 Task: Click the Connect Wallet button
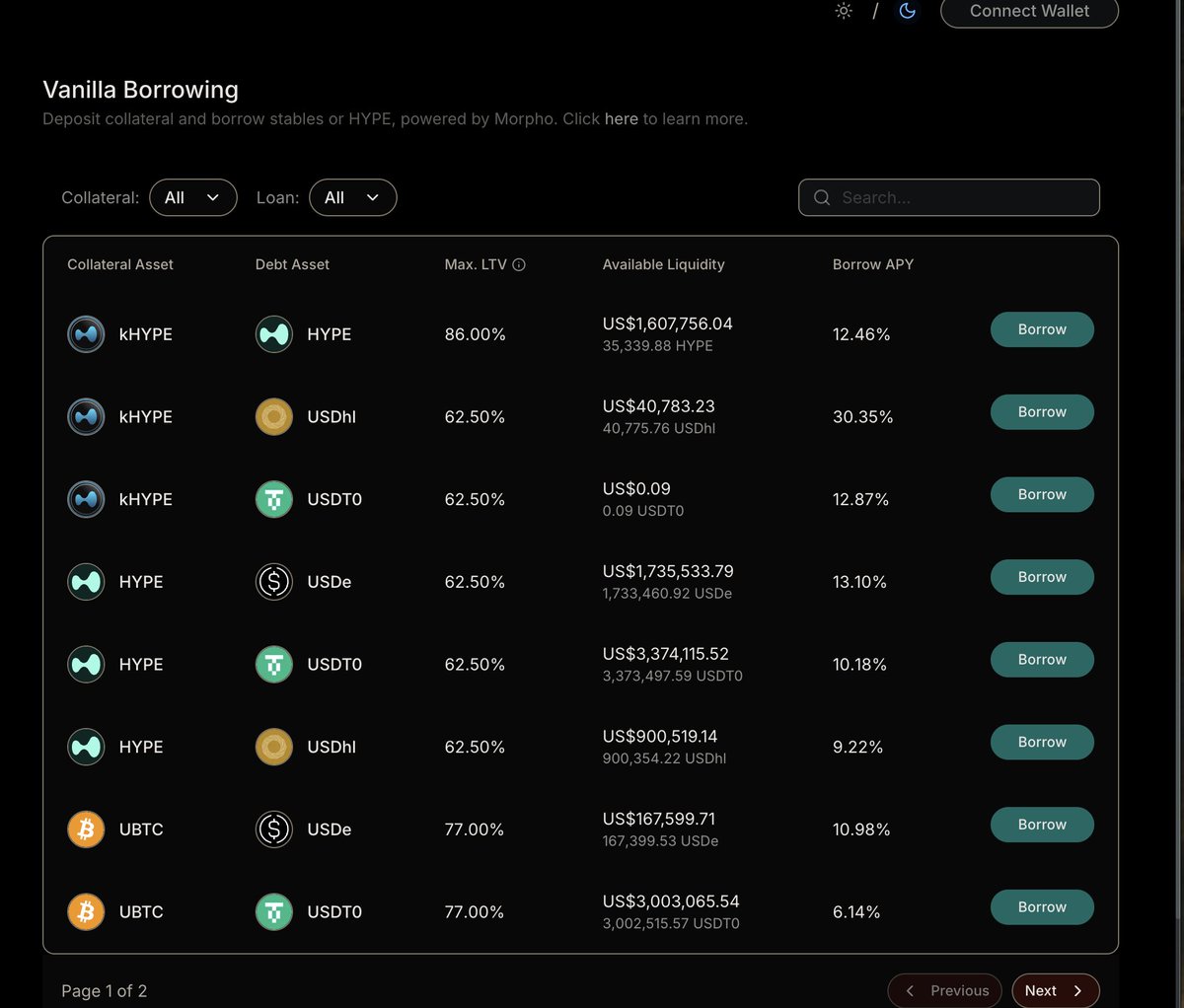click(1029, 11)
